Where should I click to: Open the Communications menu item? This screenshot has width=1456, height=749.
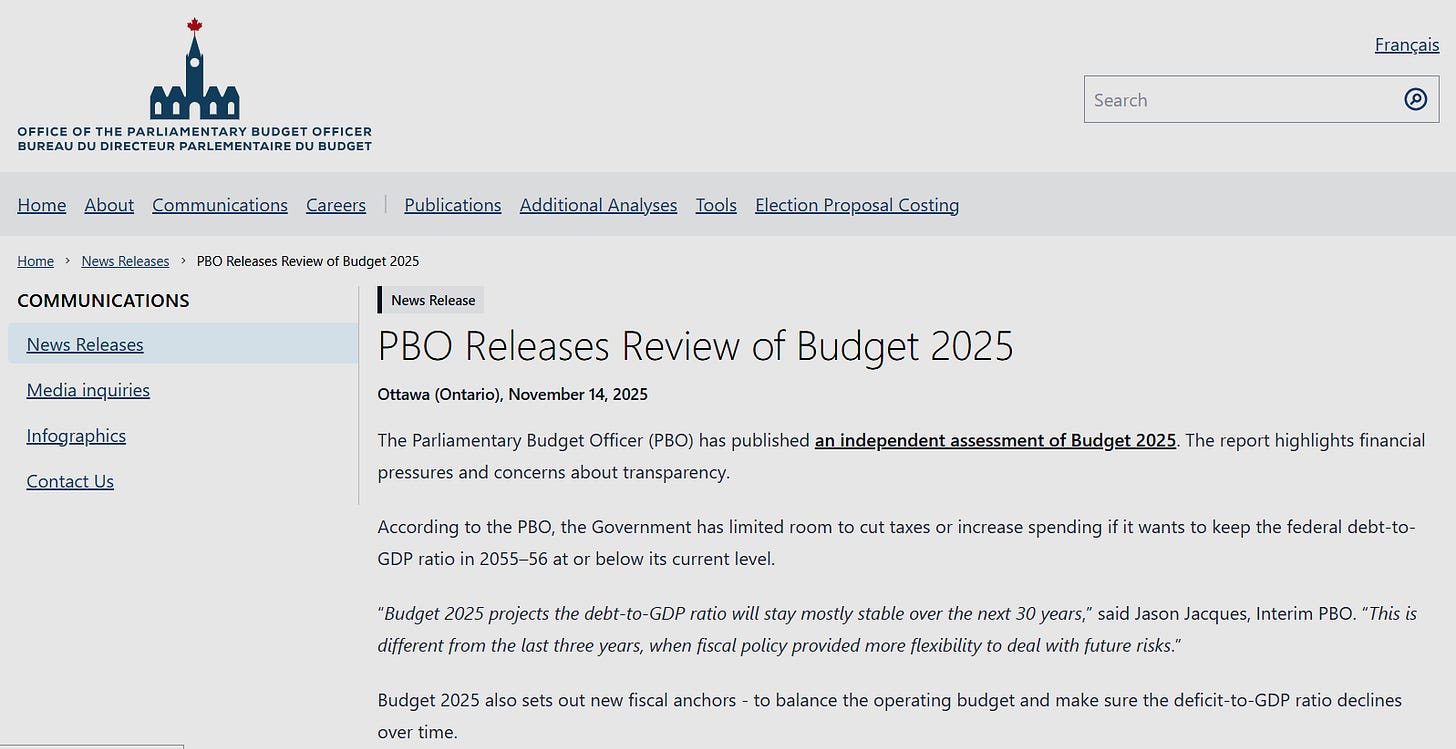tap(220, 205)
